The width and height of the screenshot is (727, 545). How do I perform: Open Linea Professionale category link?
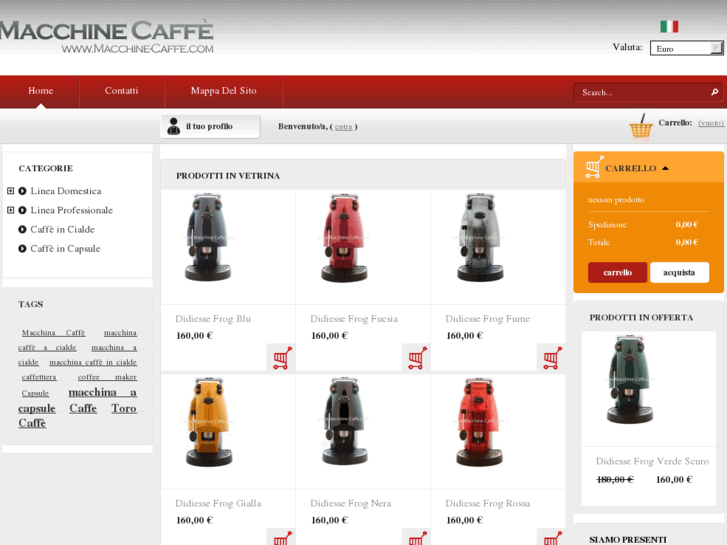click(71, 211)
